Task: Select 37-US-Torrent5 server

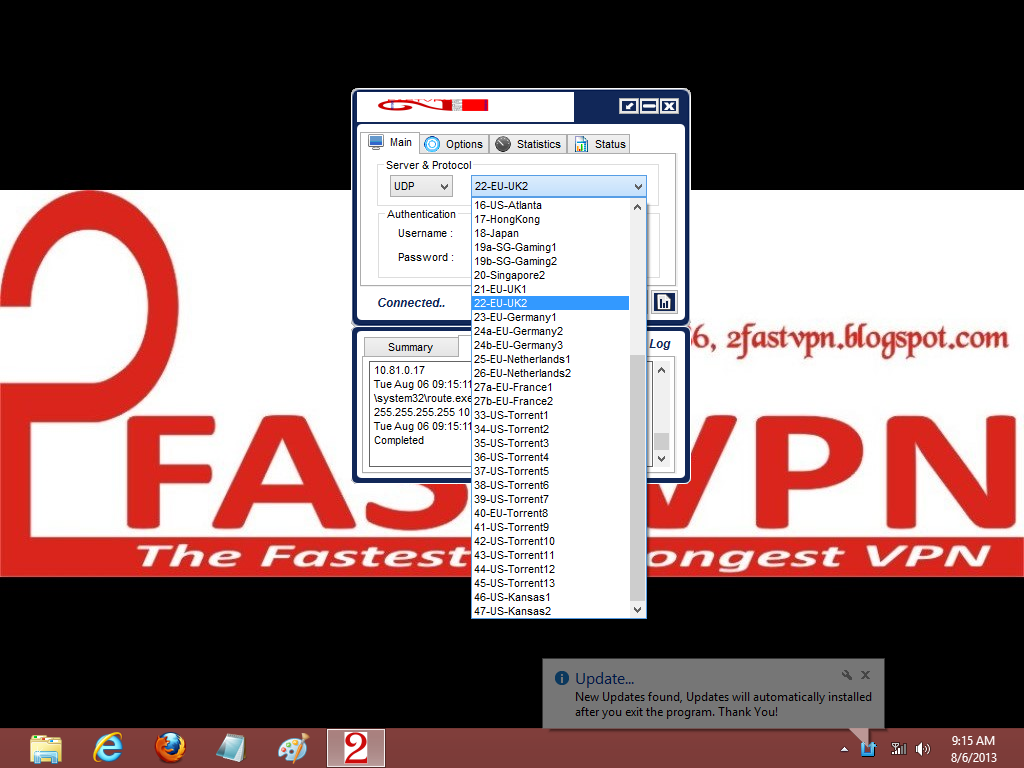Action: [550, 472]
